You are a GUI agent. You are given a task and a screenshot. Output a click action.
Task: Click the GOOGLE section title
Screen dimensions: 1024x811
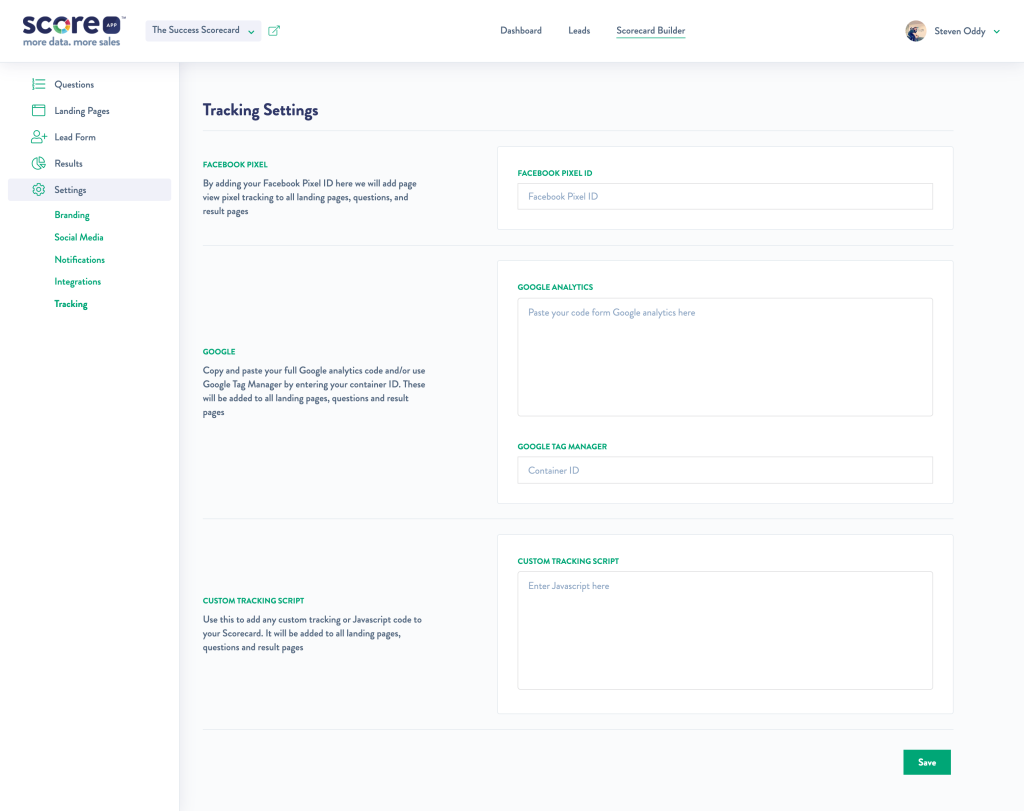tap(219, 351)
